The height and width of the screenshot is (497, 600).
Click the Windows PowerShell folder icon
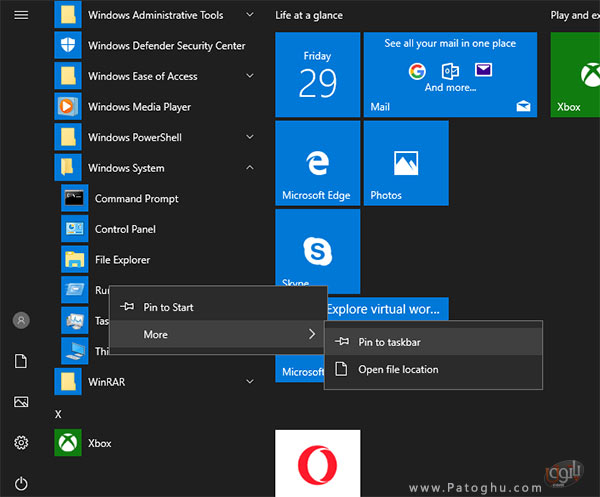68,137
